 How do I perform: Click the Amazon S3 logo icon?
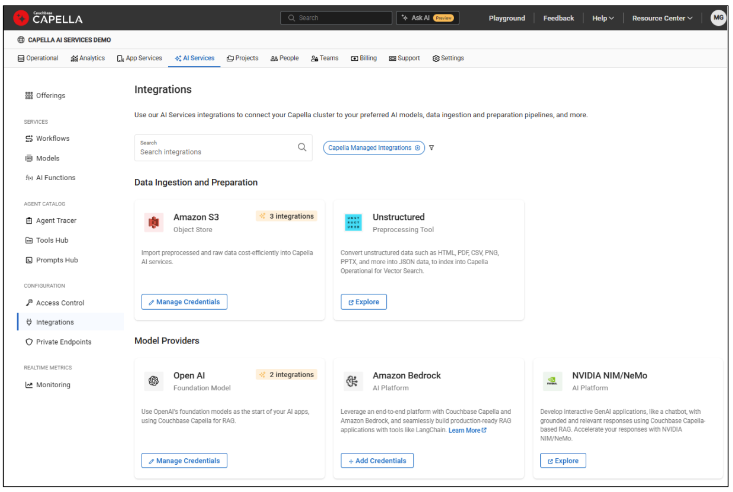click(154, 223)
